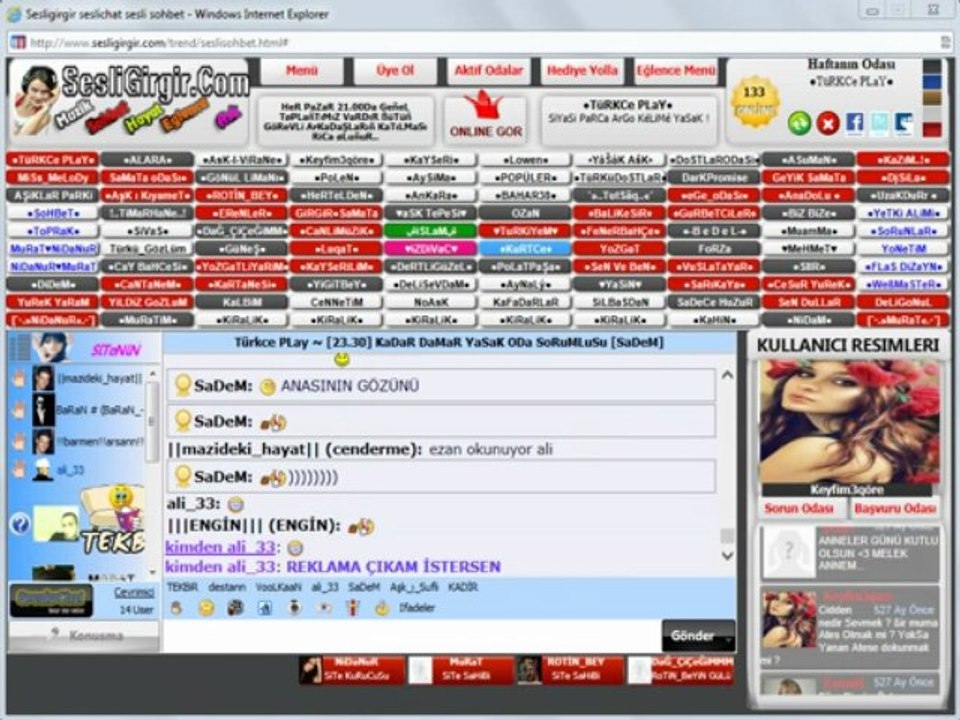Click the NiDaNuR SiTe KuRuCuSu banner
The width and height of the screenshot is (960, 720).
(x=352, y=669)
